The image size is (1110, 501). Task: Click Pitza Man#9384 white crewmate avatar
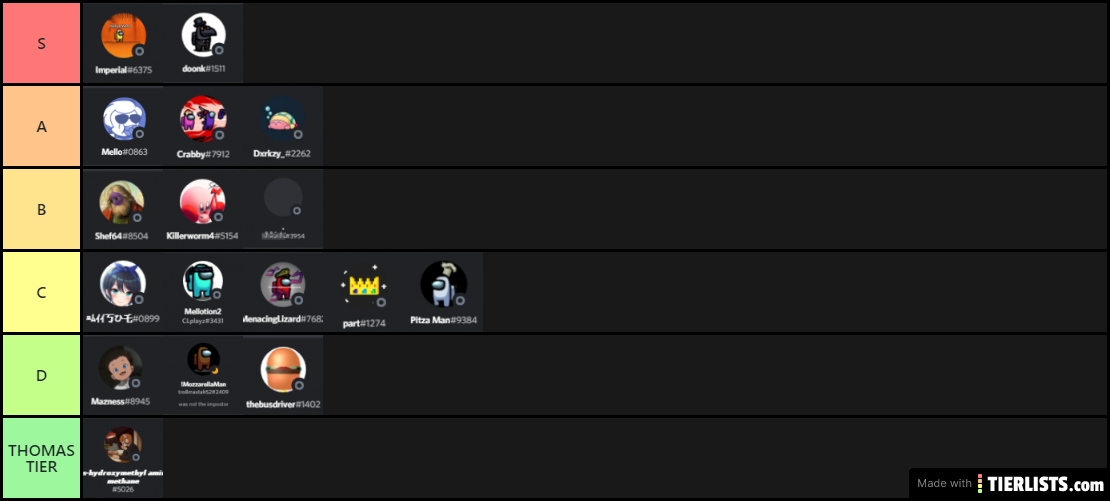(x=443, y=284)
